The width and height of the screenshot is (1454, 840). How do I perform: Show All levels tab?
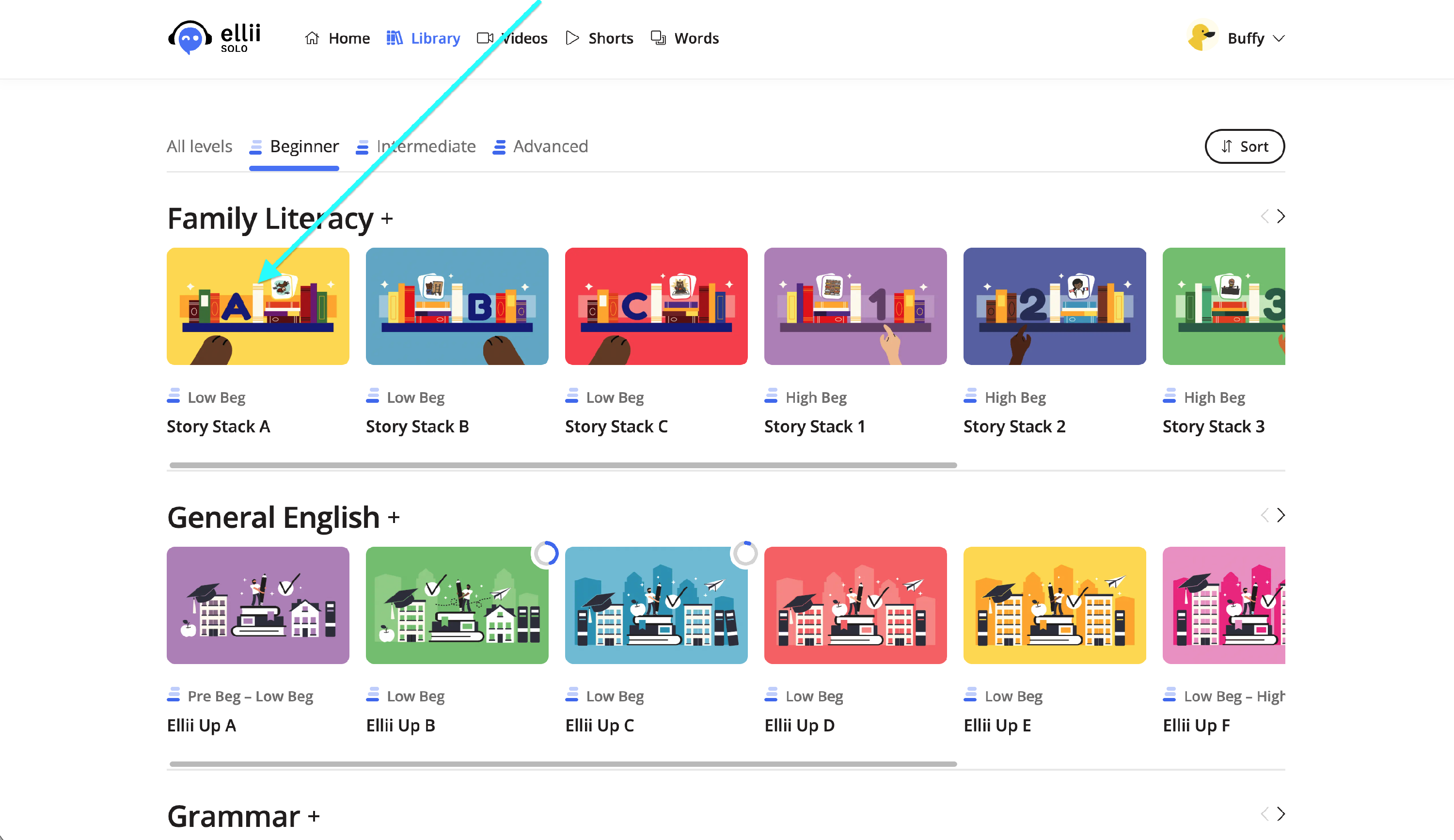tap(200, 146)
